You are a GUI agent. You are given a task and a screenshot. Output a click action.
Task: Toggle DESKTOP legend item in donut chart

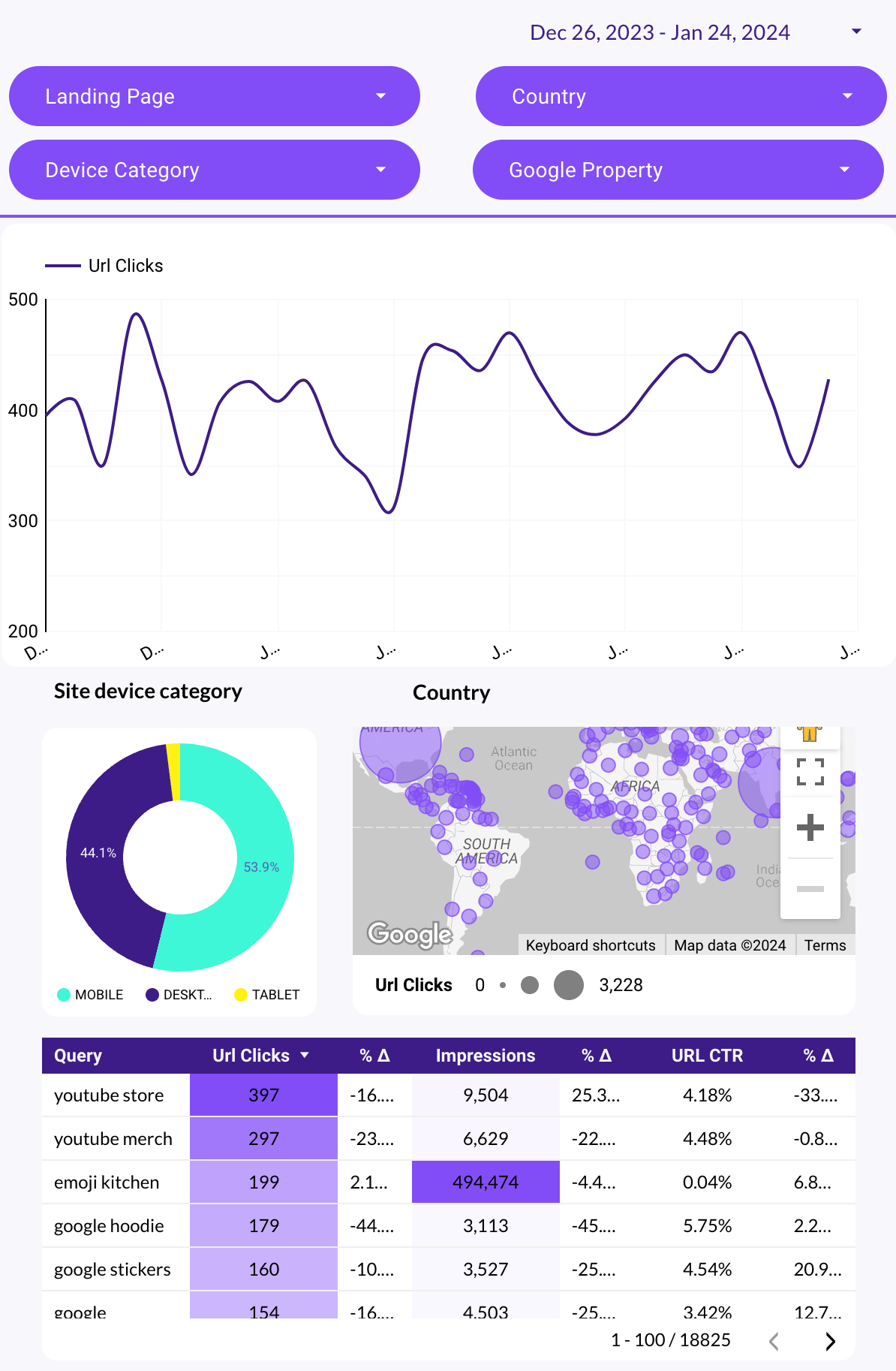(179, 995)
